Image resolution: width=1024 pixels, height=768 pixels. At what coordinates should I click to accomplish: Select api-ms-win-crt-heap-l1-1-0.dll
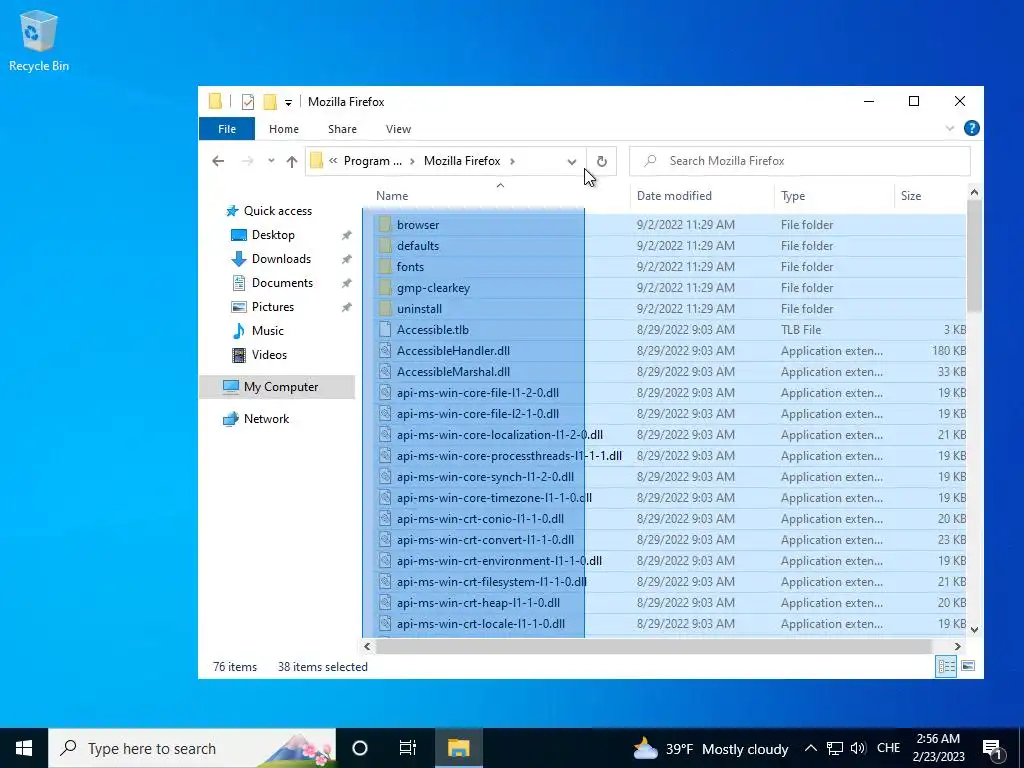tap(478, 603)
